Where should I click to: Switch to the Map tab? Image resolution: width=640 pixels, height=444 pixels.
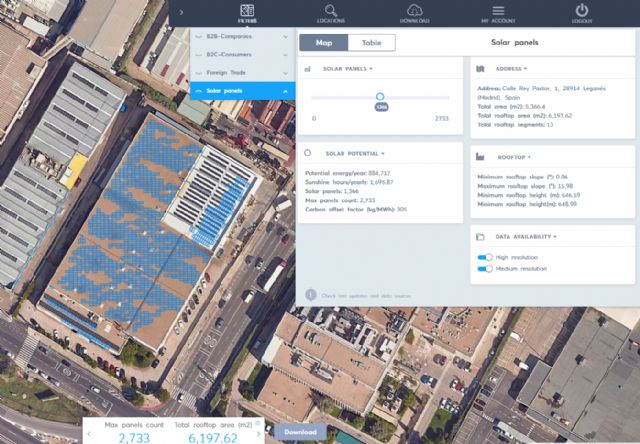click(x=324, y=42)
